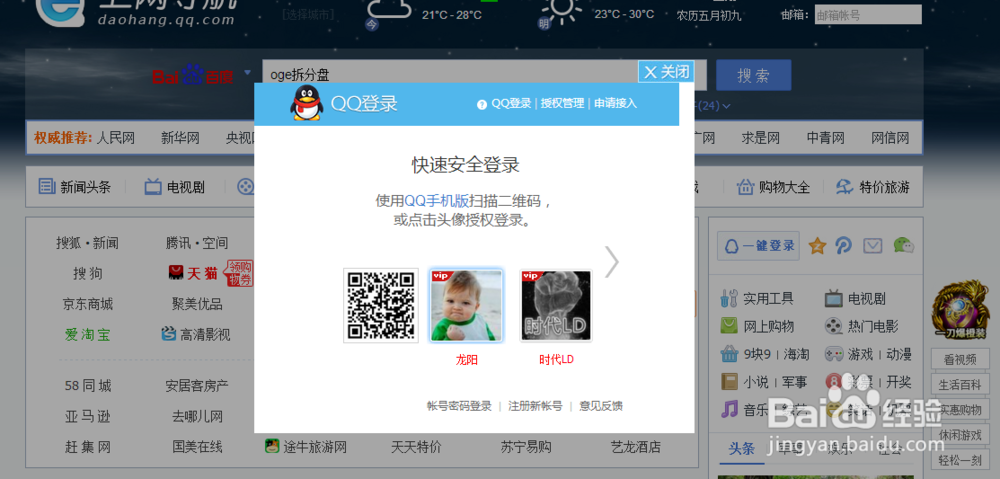Click tomorrow's sunny weather icon
Image resolution: width=1000 pixels, height=479 pixels.
coord(561,9)
